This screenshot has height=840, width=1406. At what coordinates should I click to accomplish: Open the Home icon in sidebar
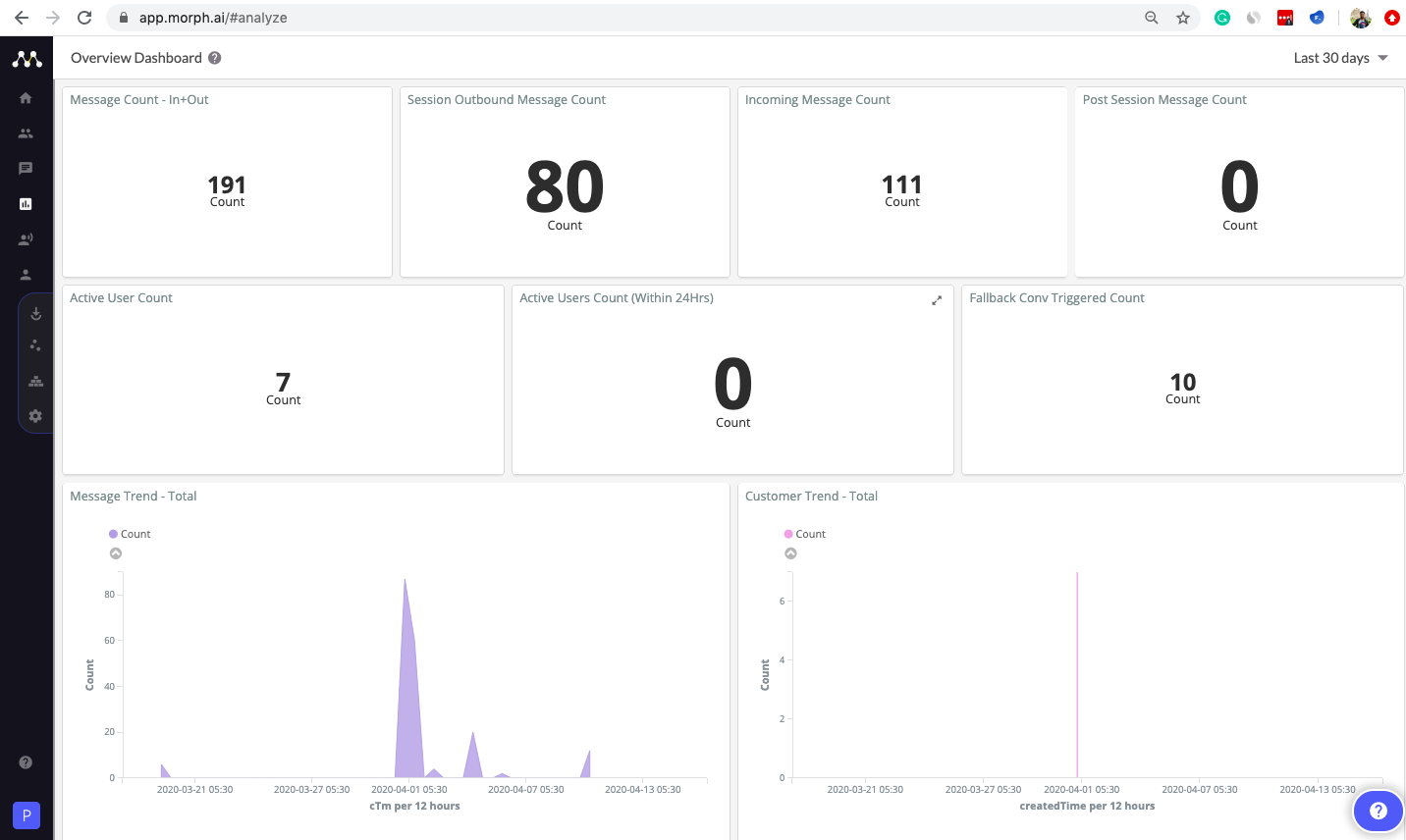click(26, 98)
